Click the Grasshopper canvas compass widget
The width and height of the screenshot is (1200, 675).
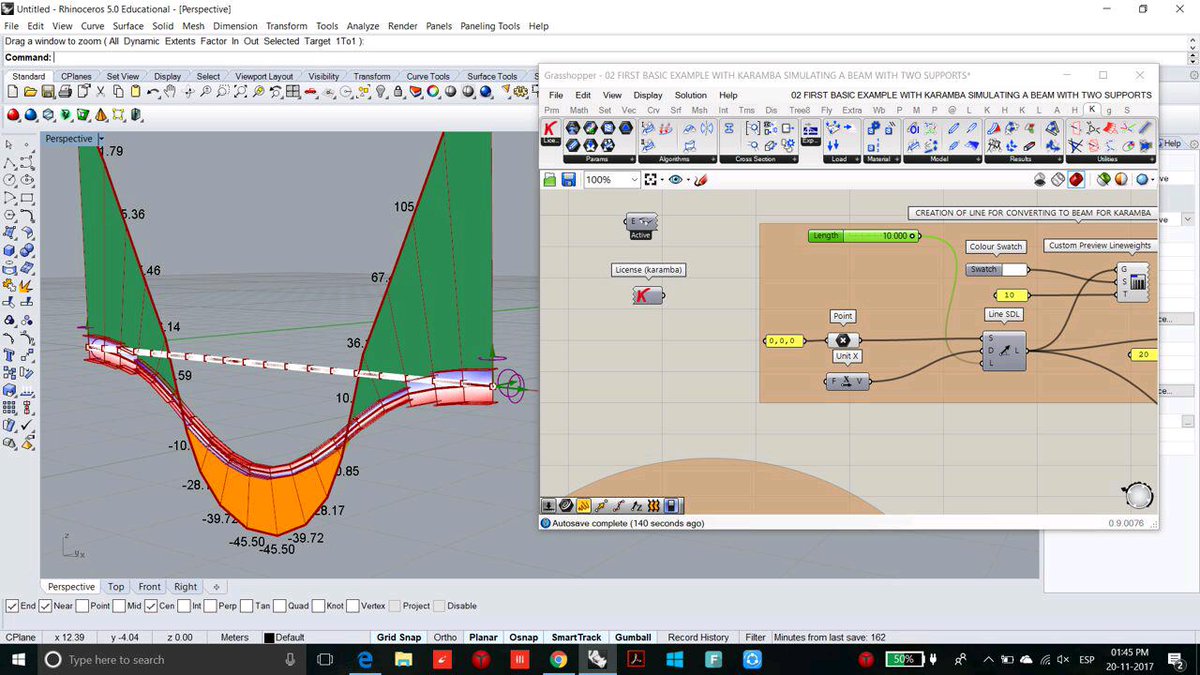click(x=1138, y=494)
